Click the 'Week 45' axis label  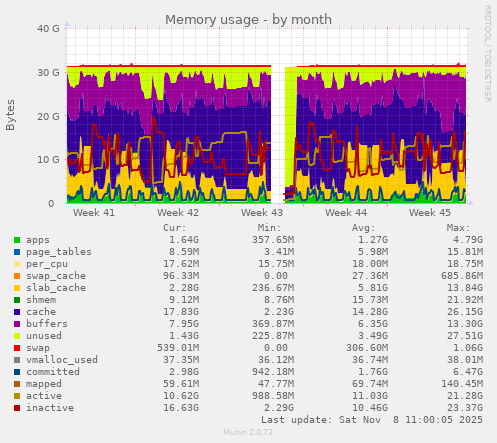coord(430,213)
